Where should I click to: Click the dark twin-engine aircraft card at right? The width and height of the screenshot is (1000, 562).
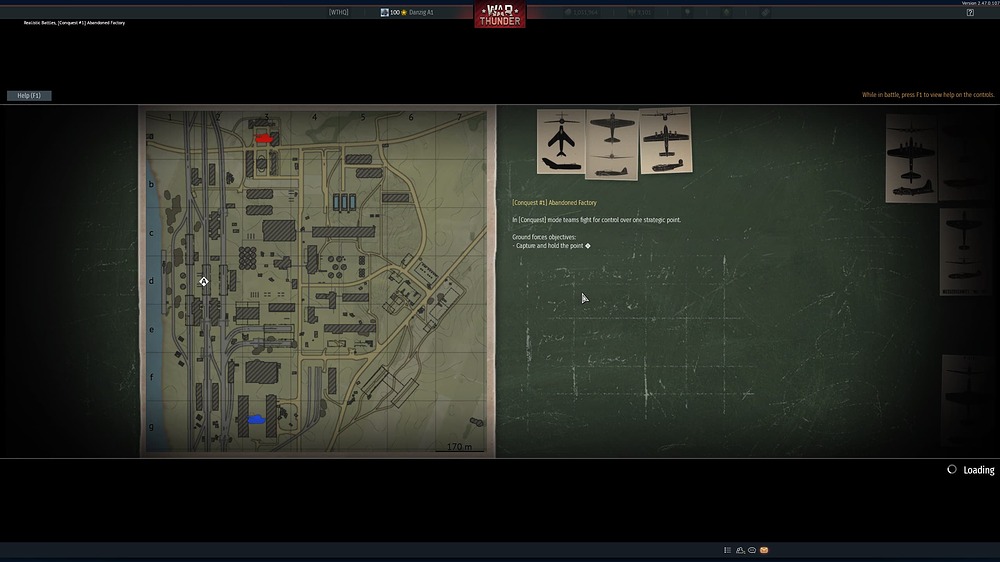(x=911, y=158)
